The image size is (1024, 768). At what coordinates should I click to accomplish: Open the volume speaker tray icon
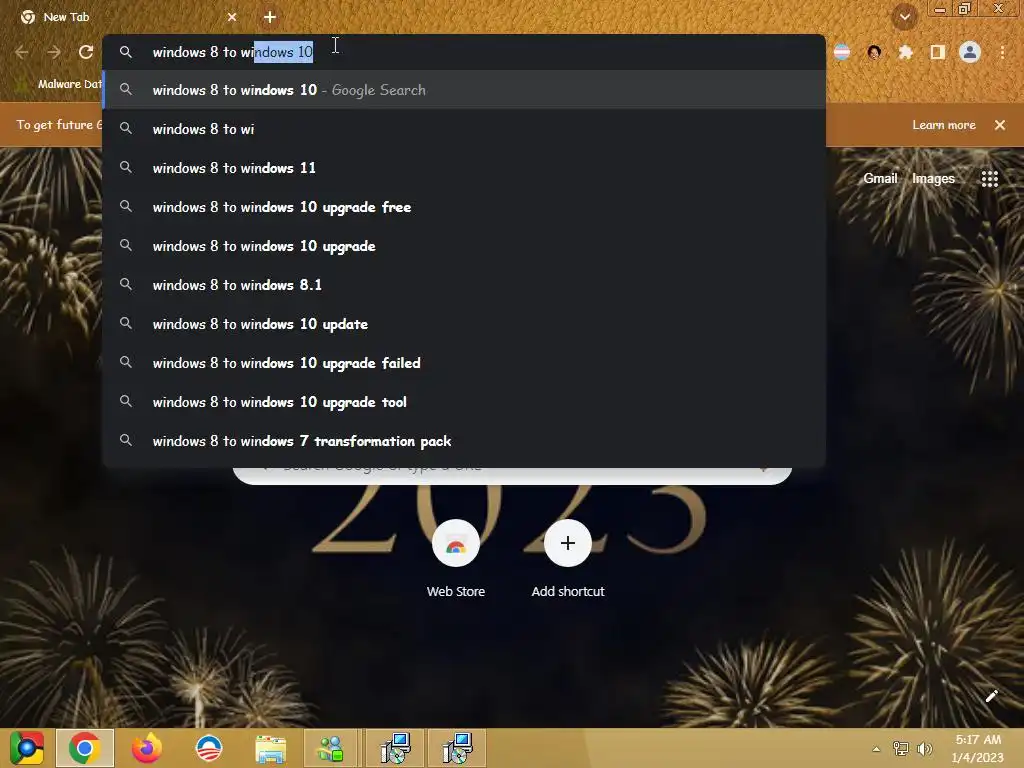point(924,749)
